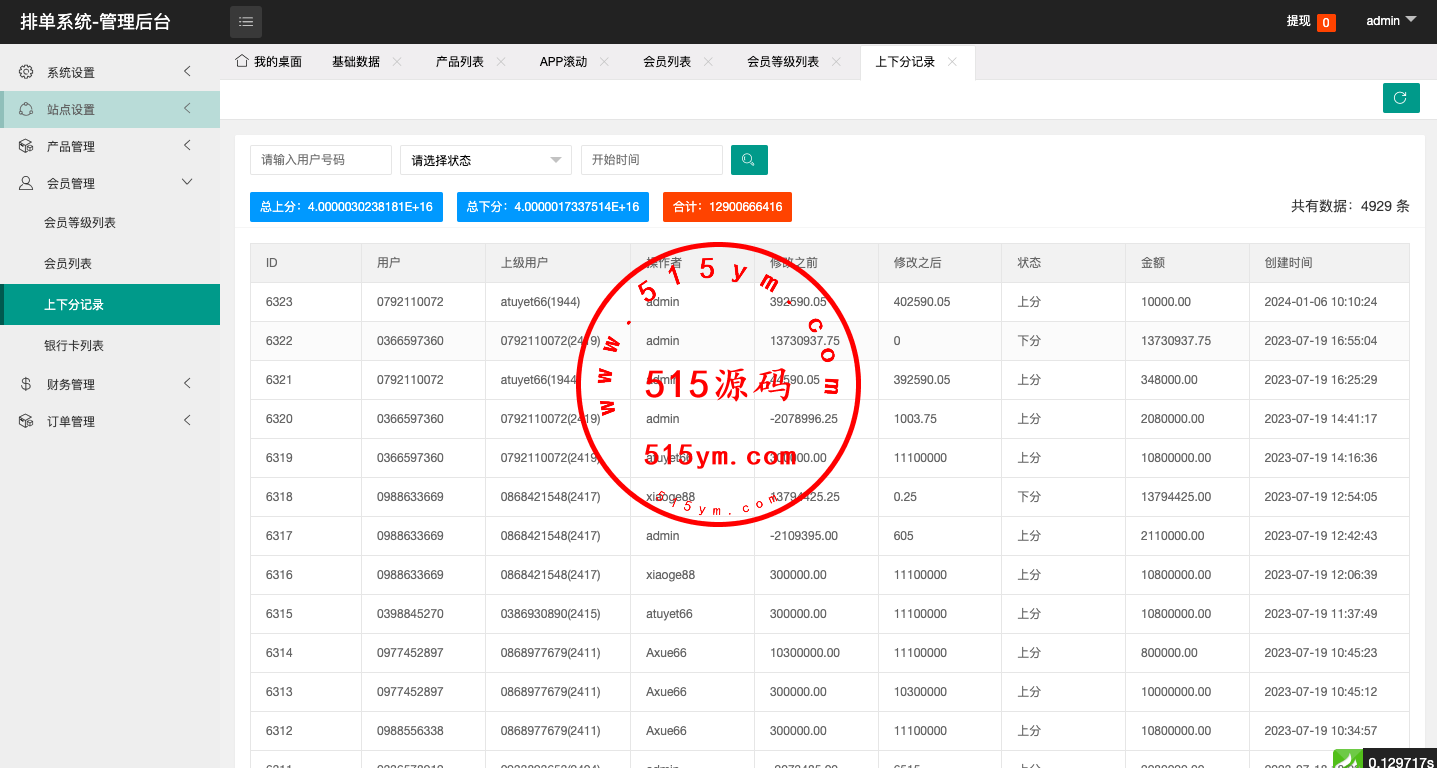
Task: Click the user number input field
Action: [x=320, y=160]
